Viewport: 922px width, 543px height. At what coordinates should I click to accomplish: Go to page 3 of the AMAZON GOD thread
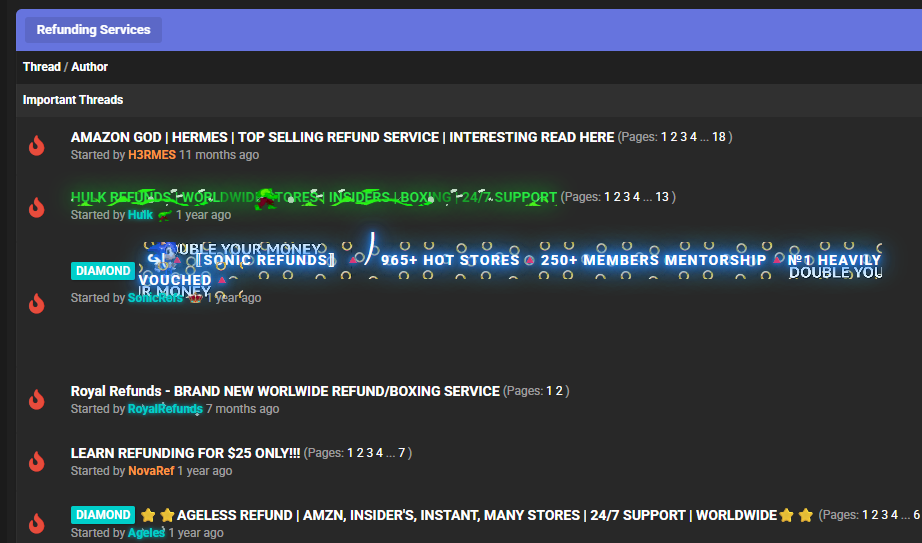[x=683, y=137]
